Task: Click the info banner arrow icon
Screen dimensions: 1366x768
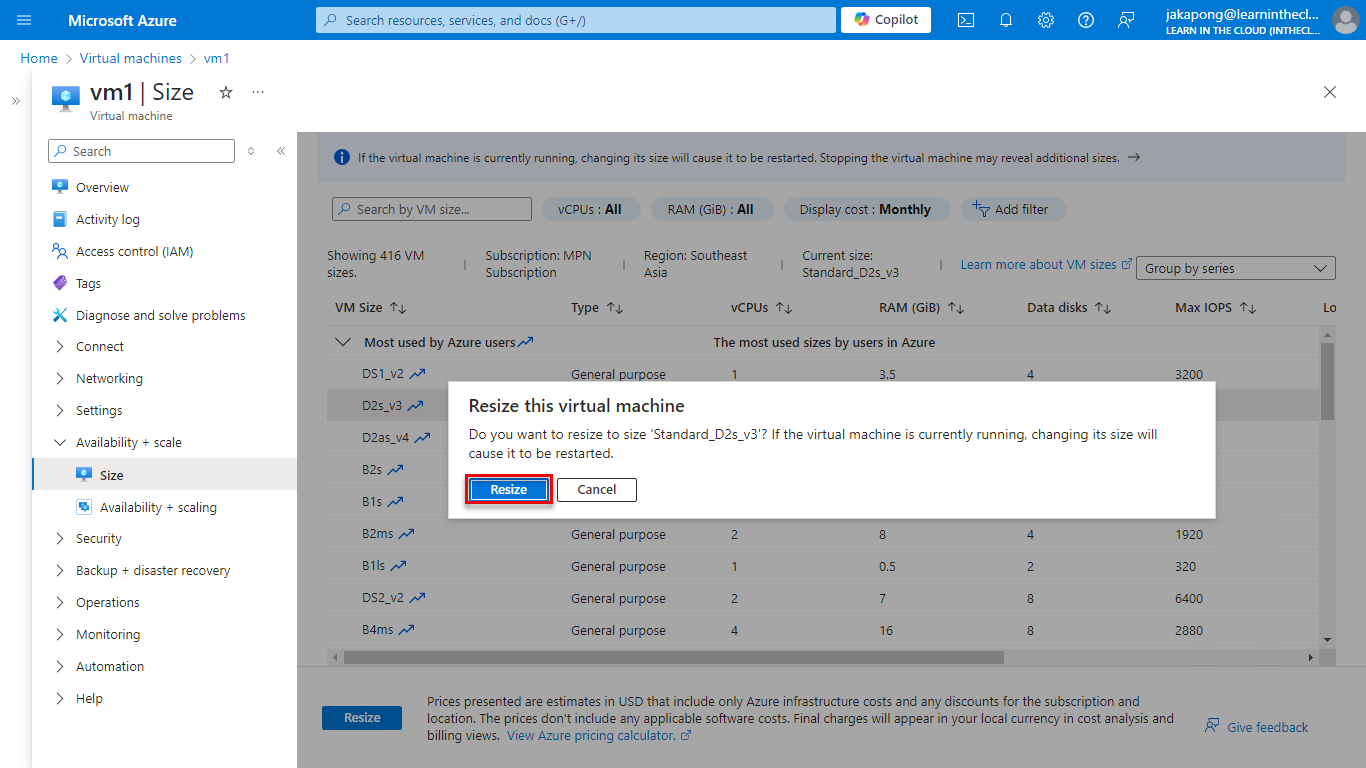Action: (x=1134, y=158)
